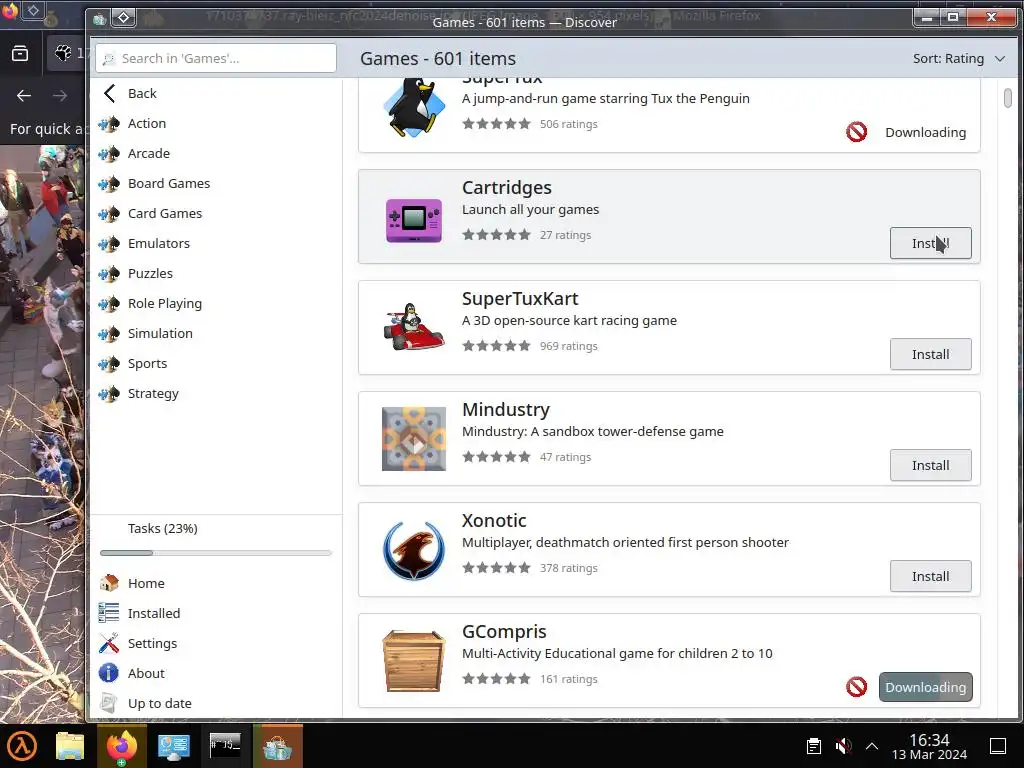Open the Discover window menu icon

[x=123, y=18]
